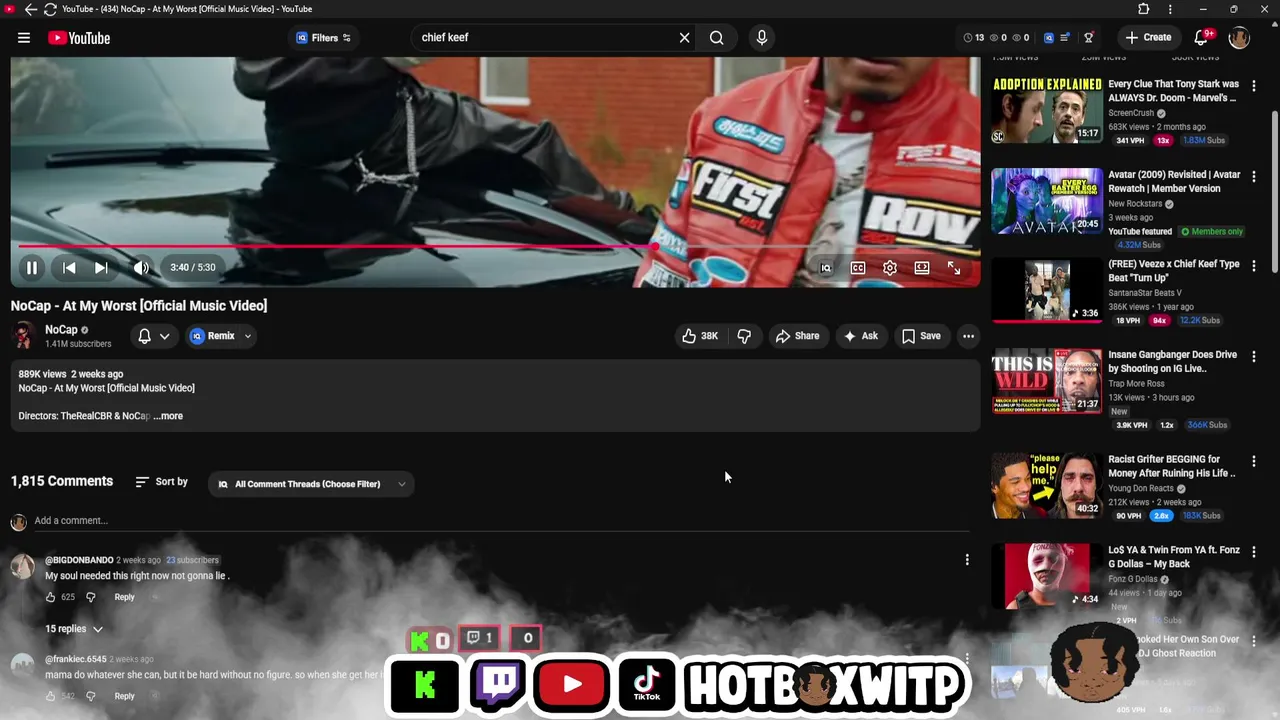
Task: Pause the video
Action: (x=32, y=268)
